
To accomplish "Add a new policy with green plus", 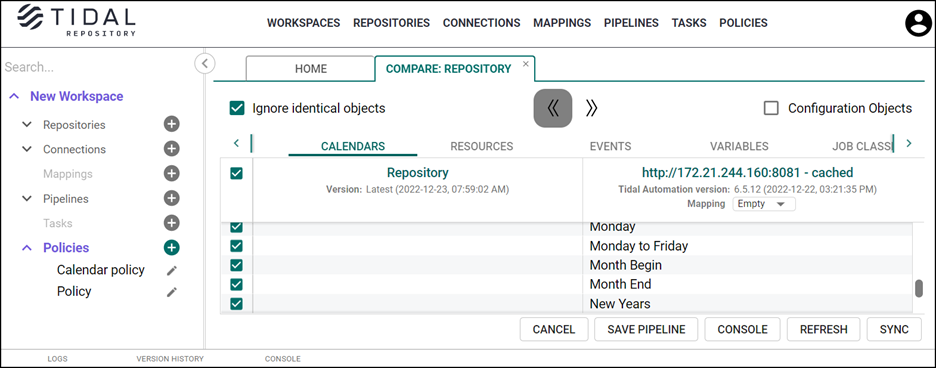I will point(171,247).
